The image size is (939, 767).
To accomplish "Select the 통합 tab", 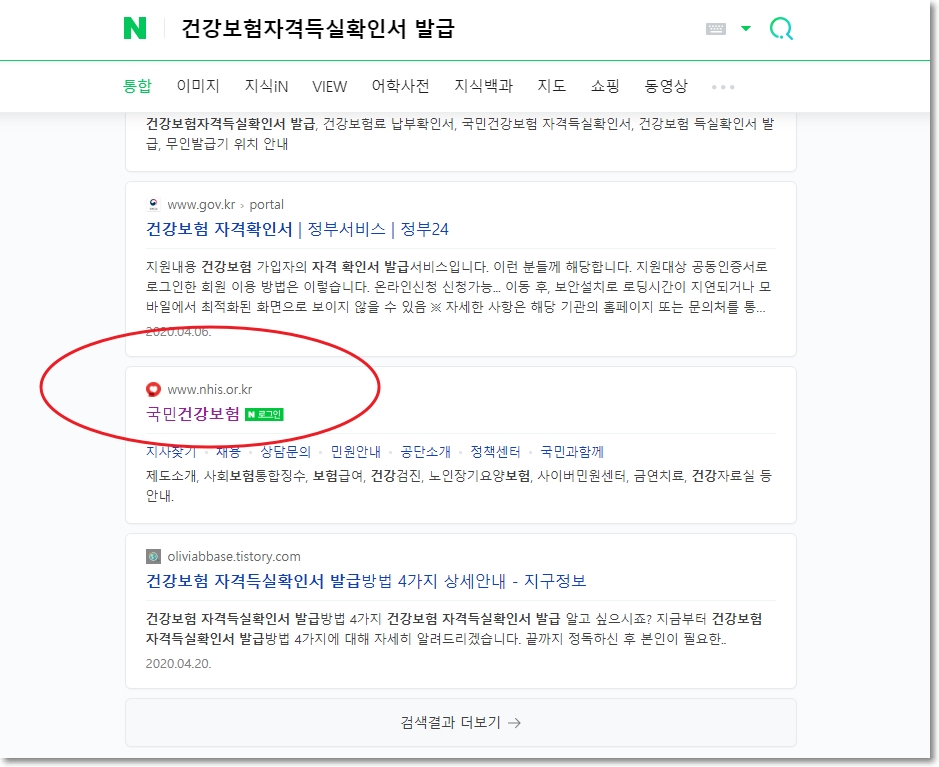I will [137, 86].
